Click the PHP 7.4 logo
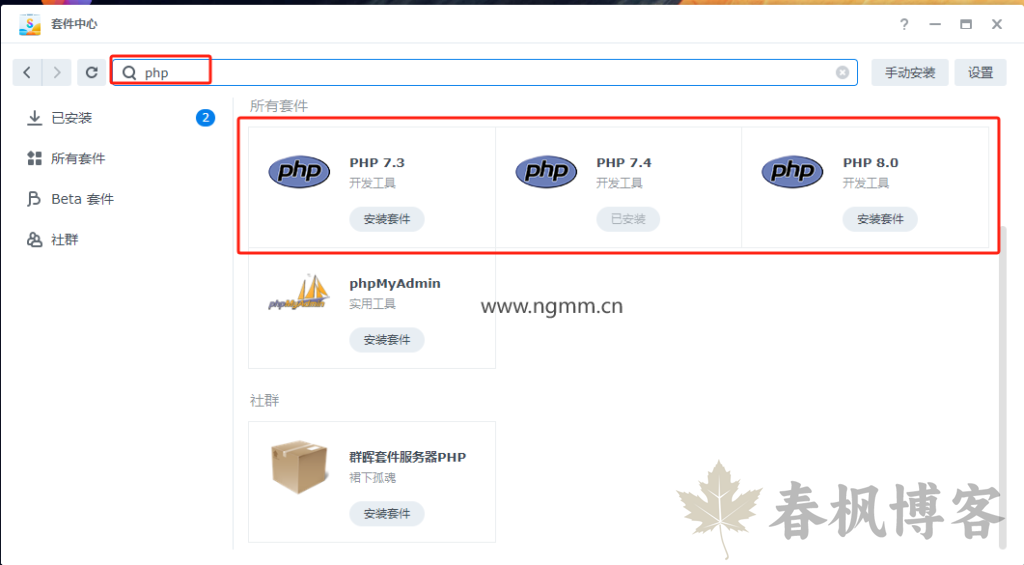 point(546,172)
